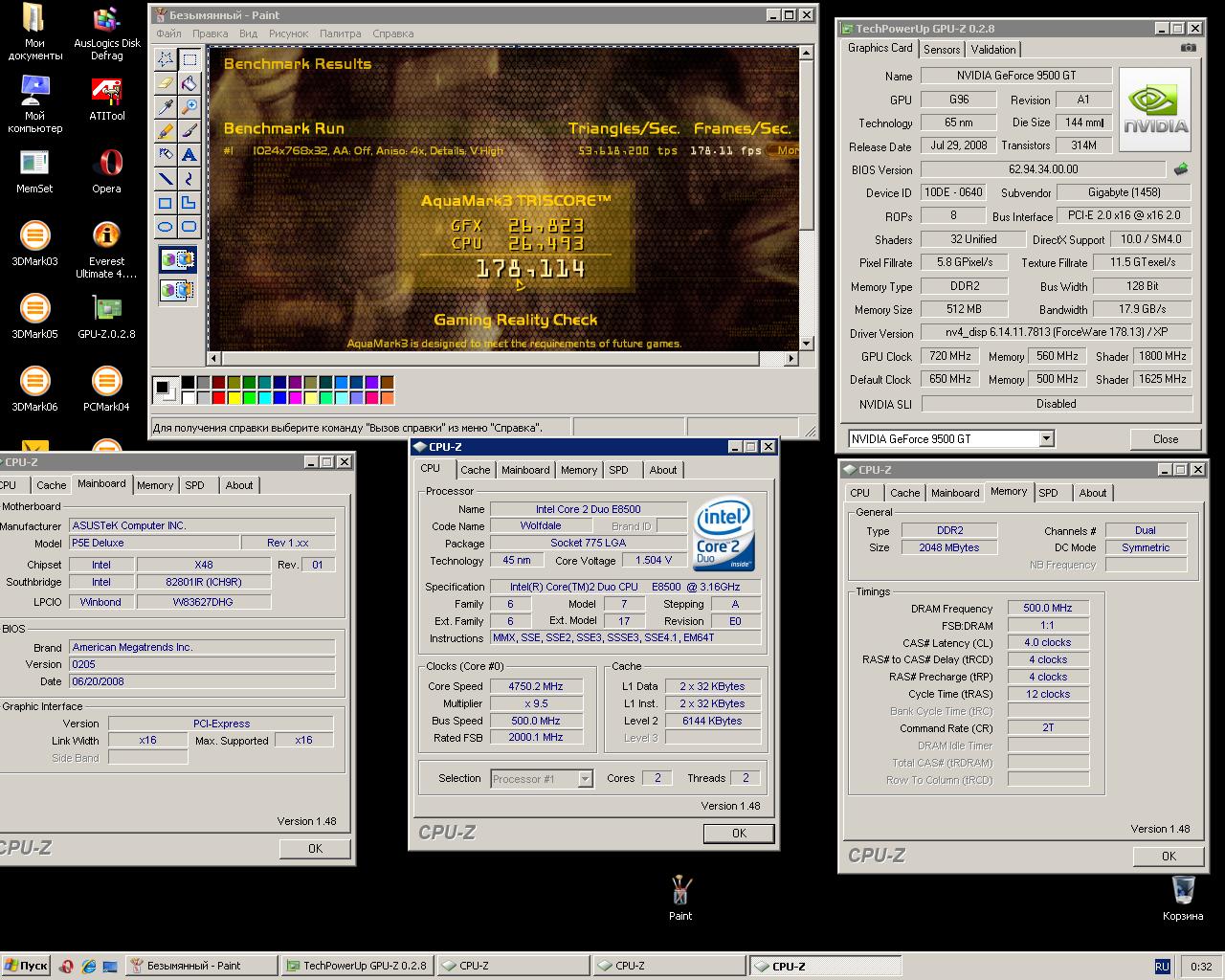
Task: Open the GPU selector dropdown in GPU-Z
Action: click(x=1046, y=438)
